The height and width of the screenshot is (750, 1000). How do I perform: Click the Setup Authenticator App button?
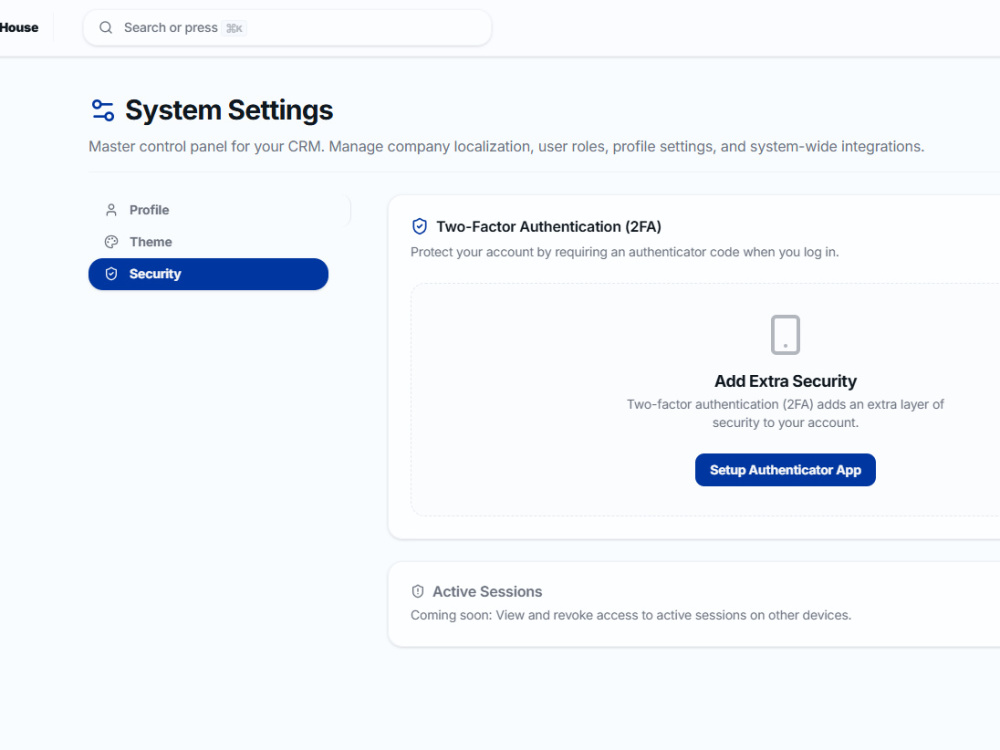click(785, 470)
